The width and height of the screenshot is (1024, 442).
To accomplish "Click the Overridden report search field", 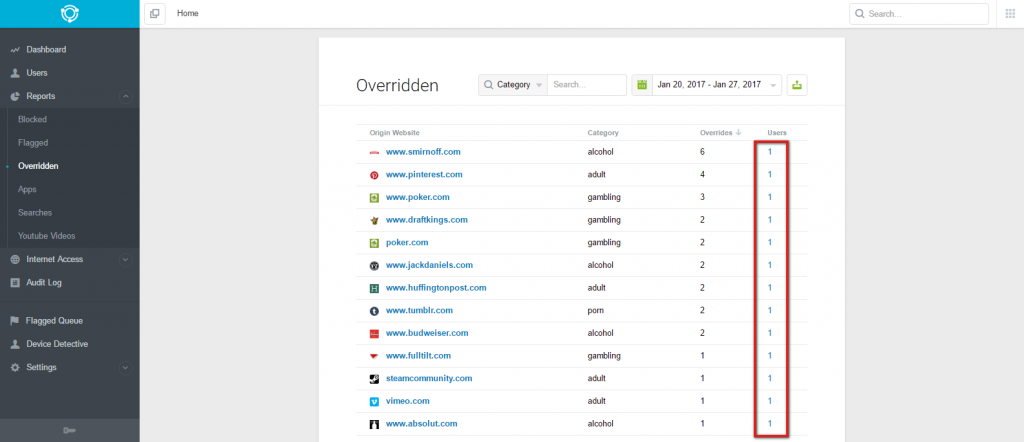I will (x=586, y=85).
